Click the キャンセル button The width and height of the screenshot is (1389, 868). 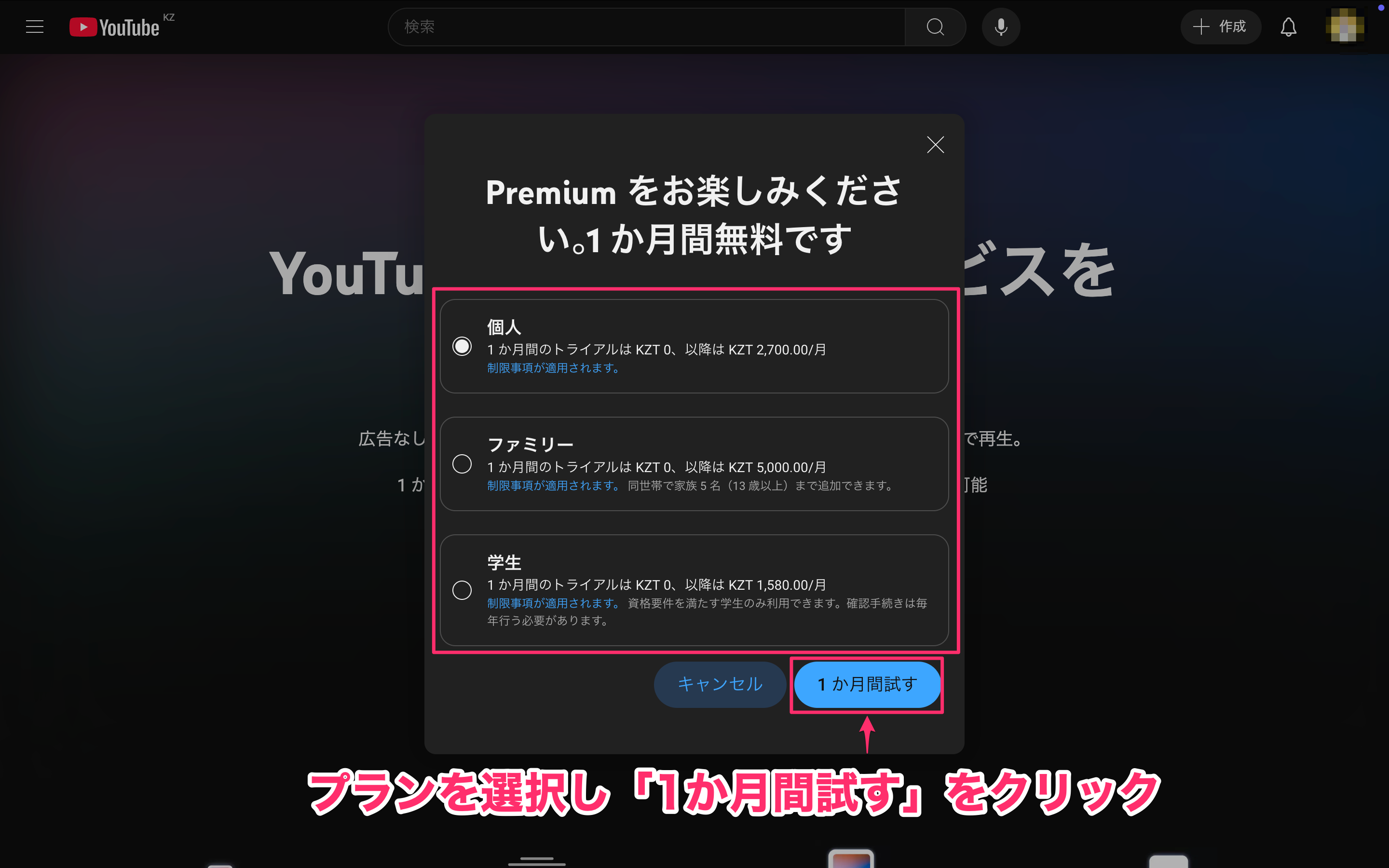(x=720, y=684)
